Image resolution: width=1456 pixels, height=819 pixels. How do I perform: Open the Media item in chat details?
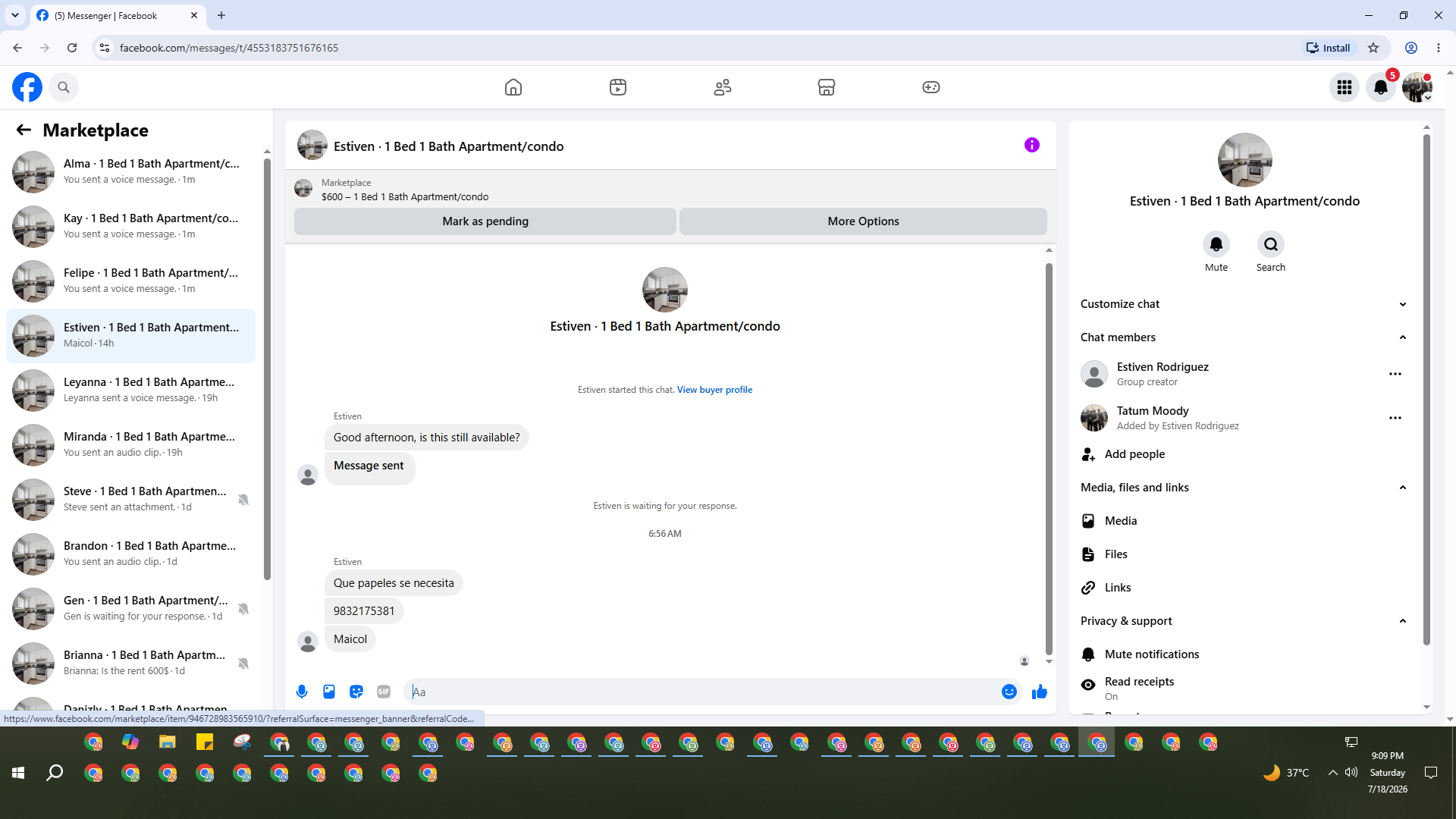coord(1244,521)
